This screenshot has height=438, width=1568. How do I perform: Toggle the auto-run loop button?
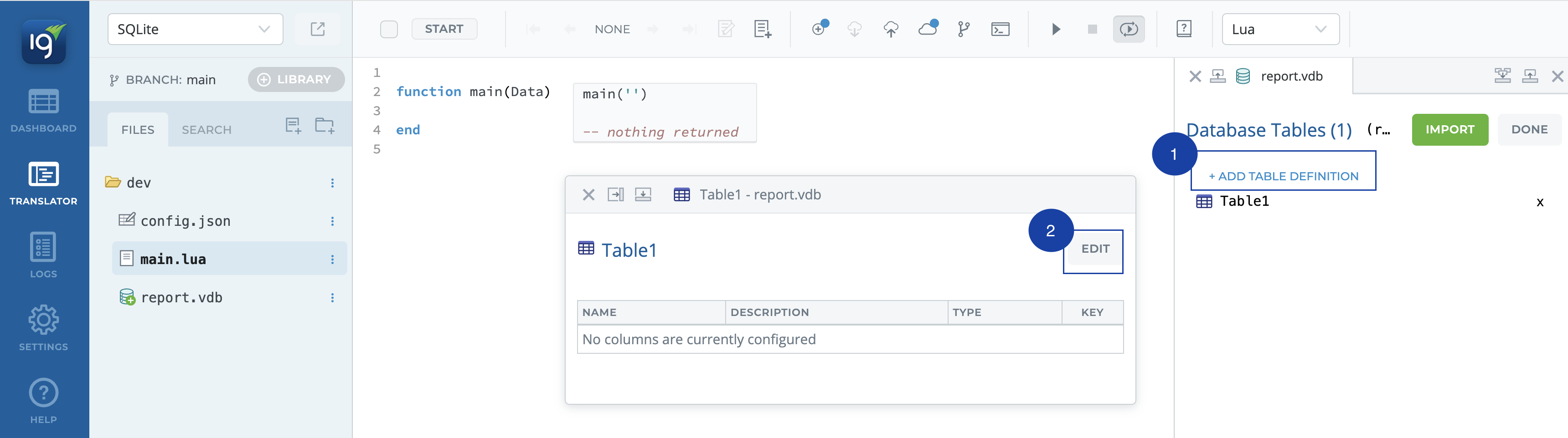point(1129,29)
